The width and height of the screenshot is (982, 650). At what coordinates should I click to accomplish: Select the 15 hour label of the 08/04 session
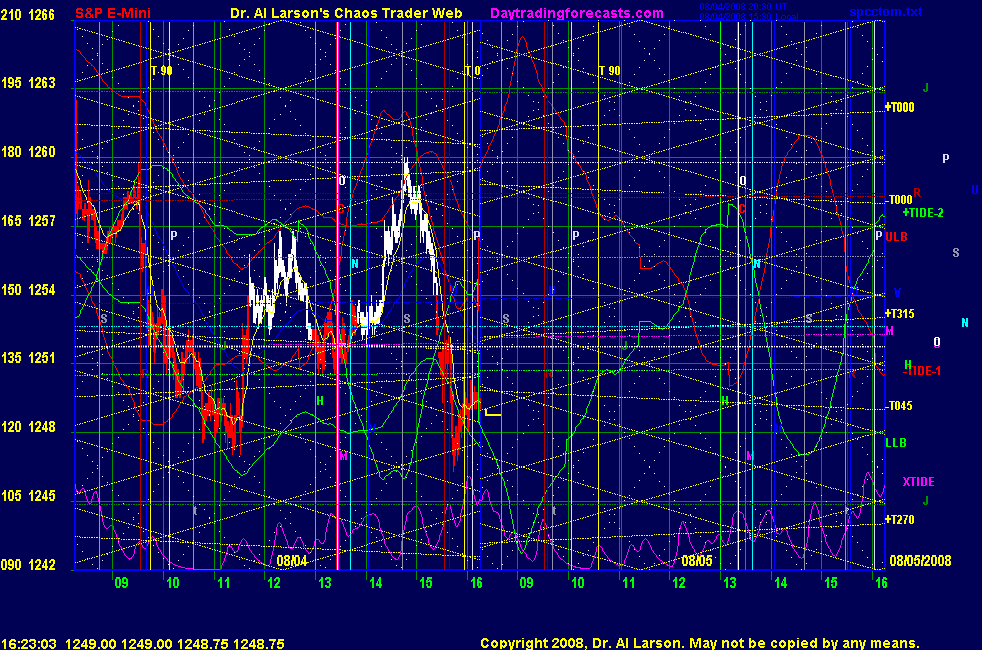[426, 583]
